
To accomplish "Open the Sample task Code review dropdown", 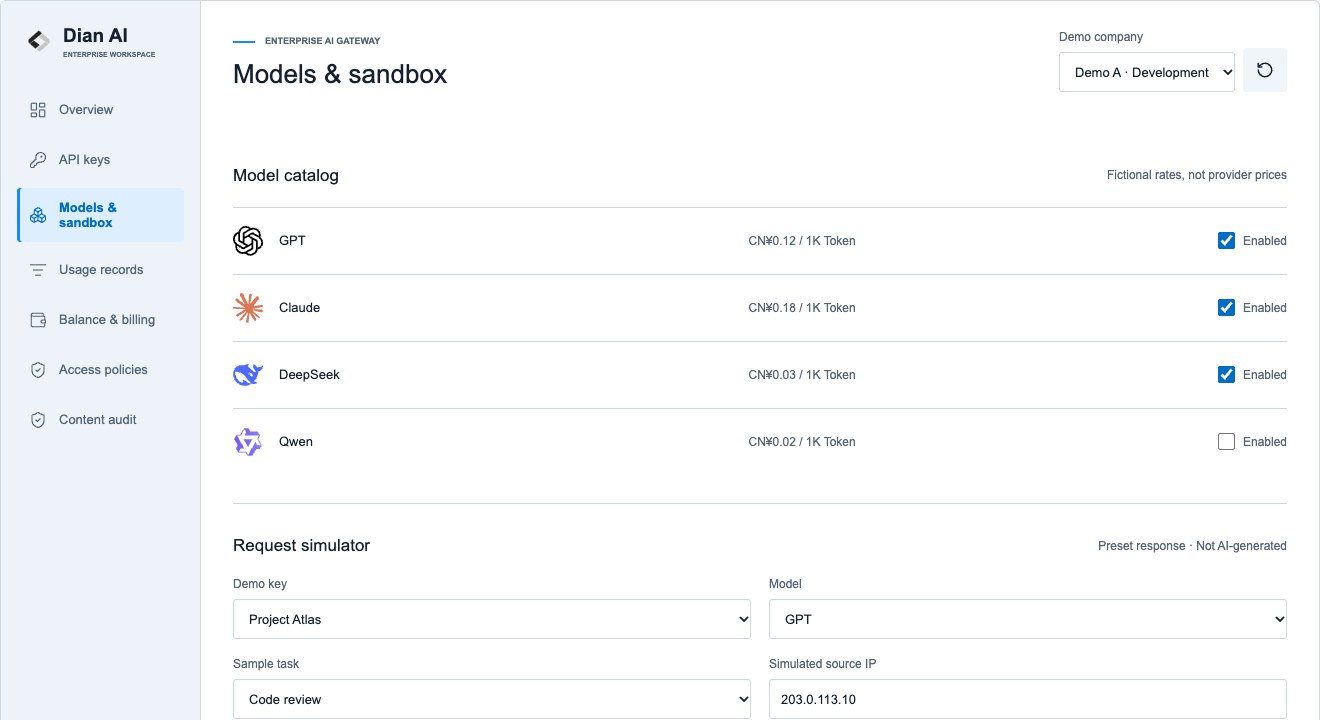I will [492, 699].
